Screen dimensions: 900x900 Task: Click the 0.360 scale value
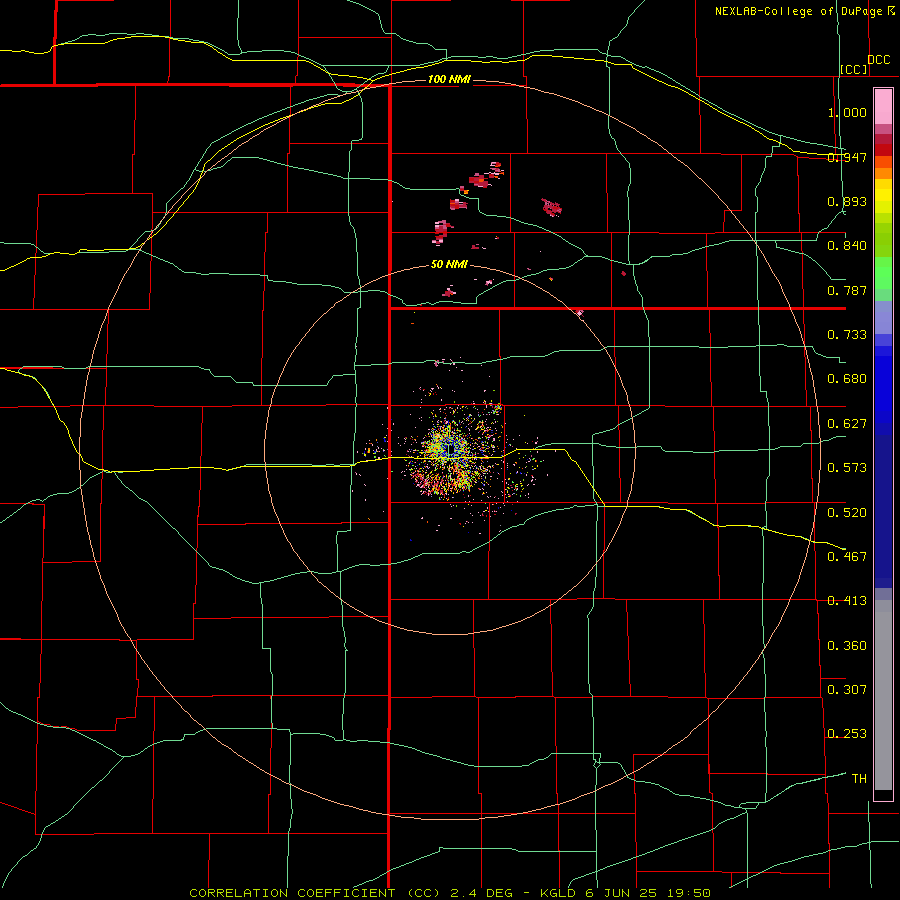click(847, 646)
